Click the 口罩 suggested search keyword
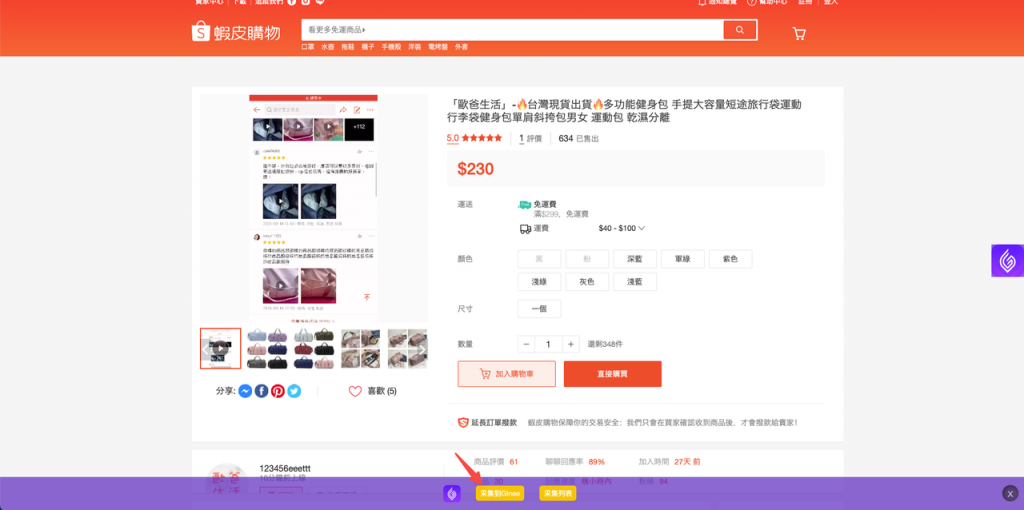The image size is (1024, 510). [308, 48]
